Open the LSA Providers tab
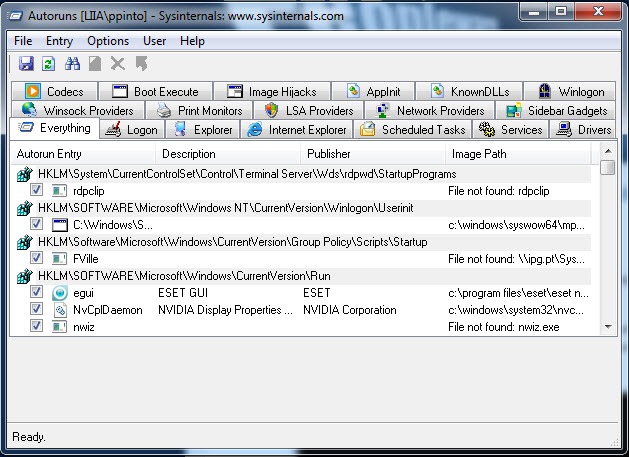This screenshot has width=629, height=457. click(x=308, y=110)
